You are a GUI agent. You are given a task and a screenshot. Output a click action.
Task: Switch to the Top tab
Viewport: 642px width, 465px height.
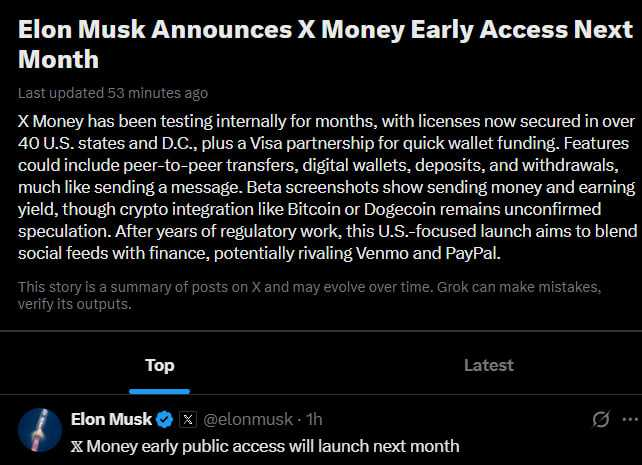coord(160,365)
